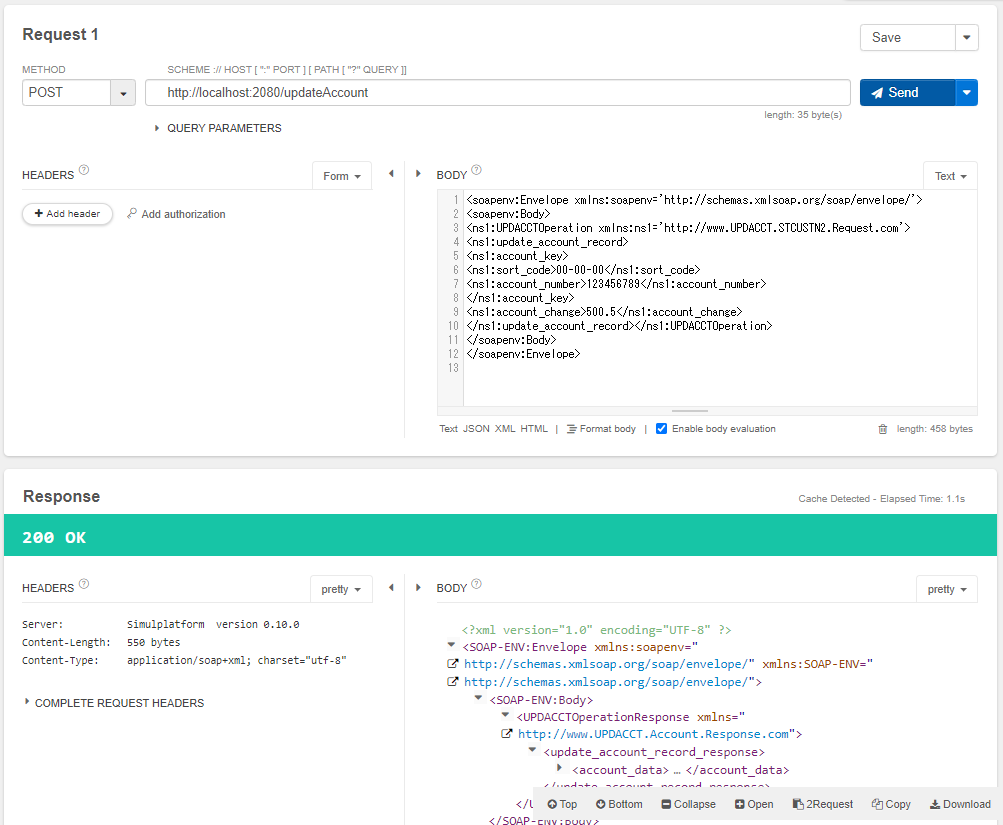Download the response body

[x=960, y=804]
